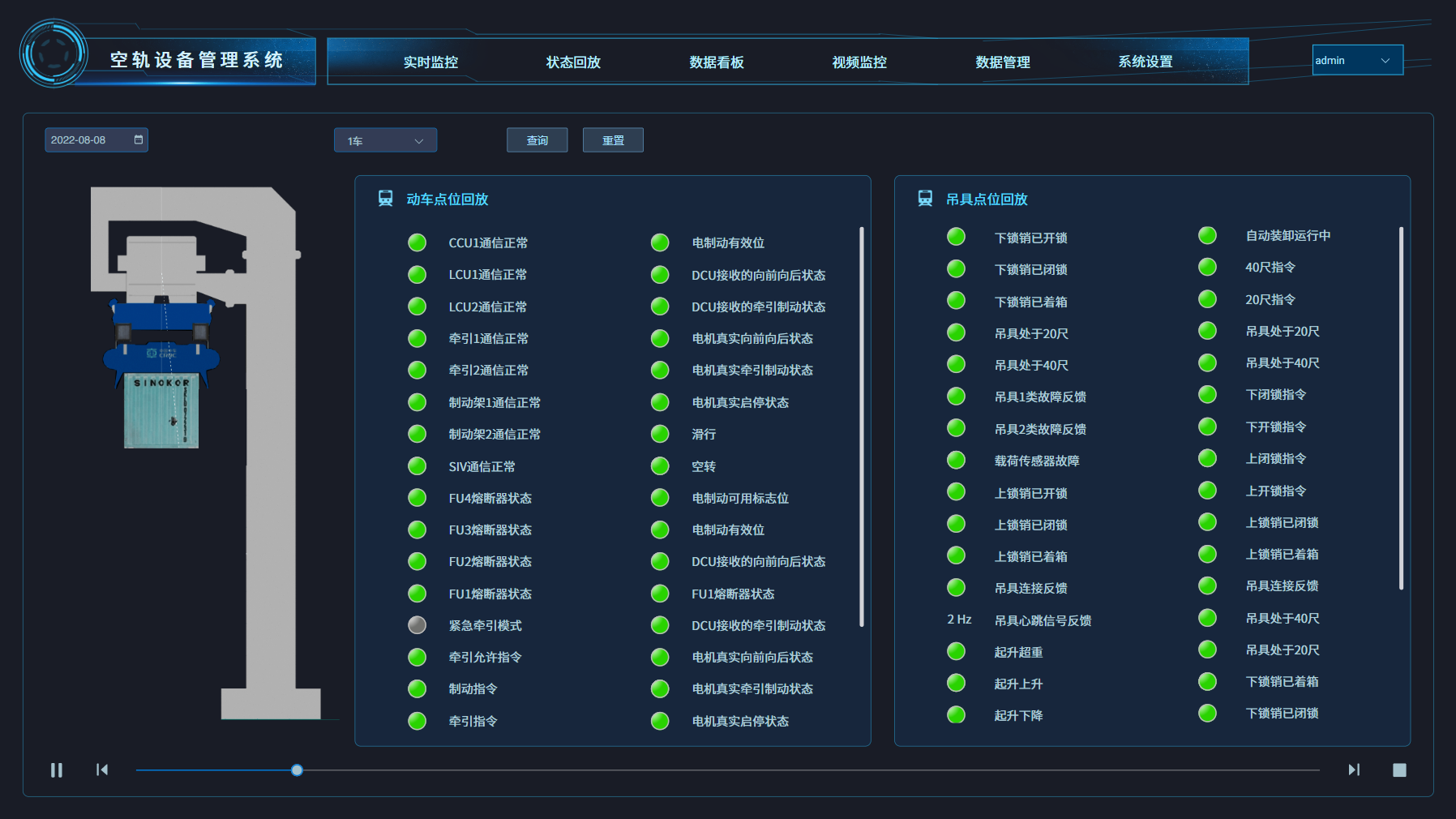The image size is (1456, 819).
Task: Expand the admin user dropdown
Action: [1358, 60]
